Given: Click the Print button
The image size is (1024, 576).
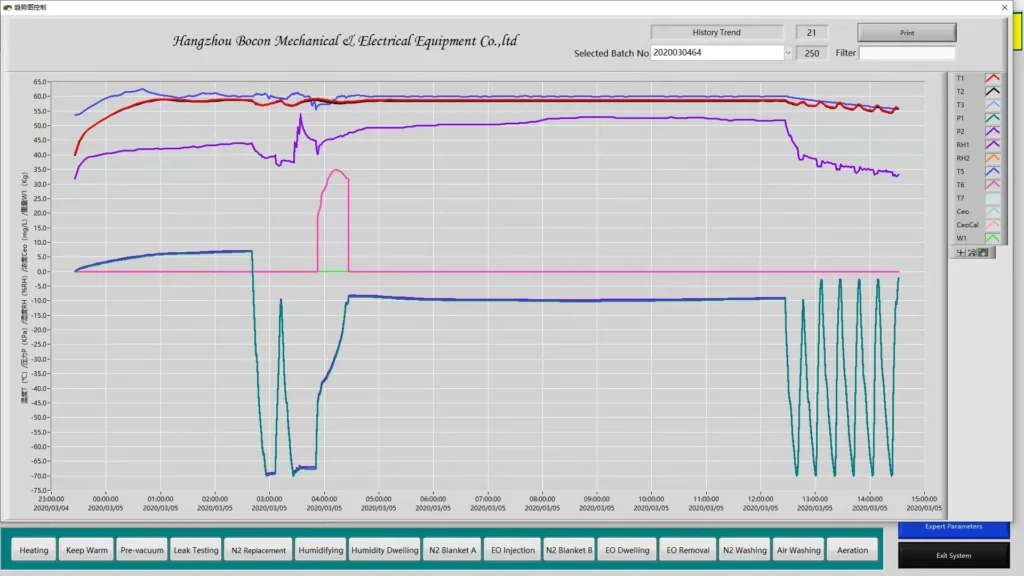Looking at the screenshot, I should (906, 33).
